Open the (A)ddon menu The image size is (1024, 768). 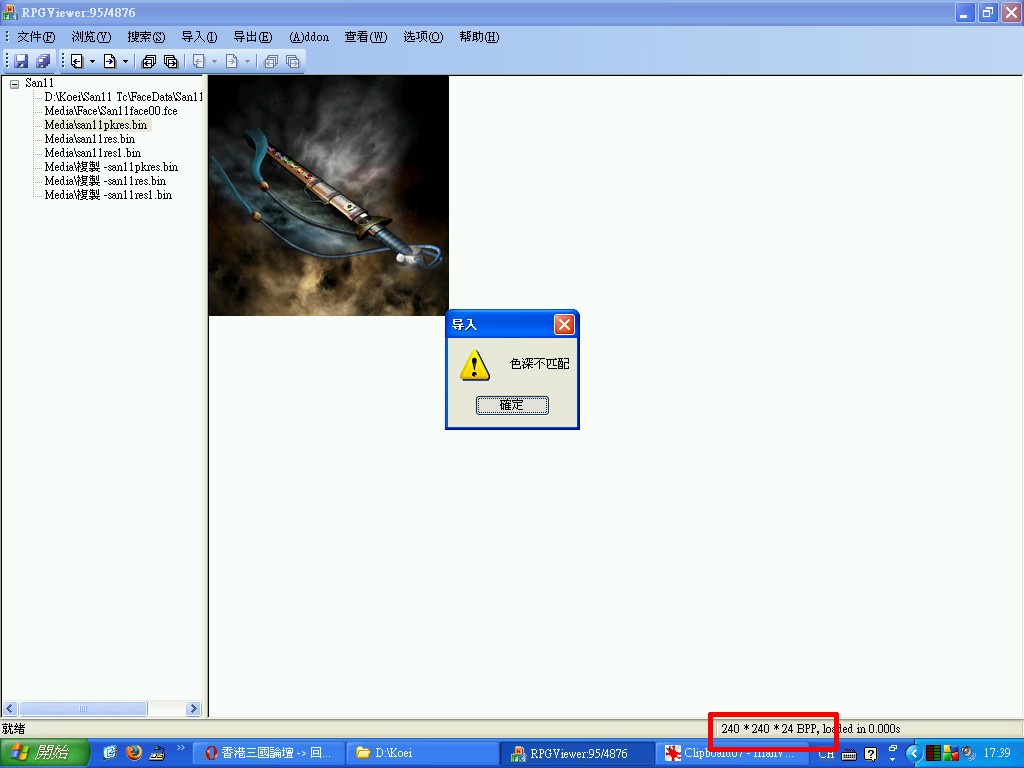309,37
